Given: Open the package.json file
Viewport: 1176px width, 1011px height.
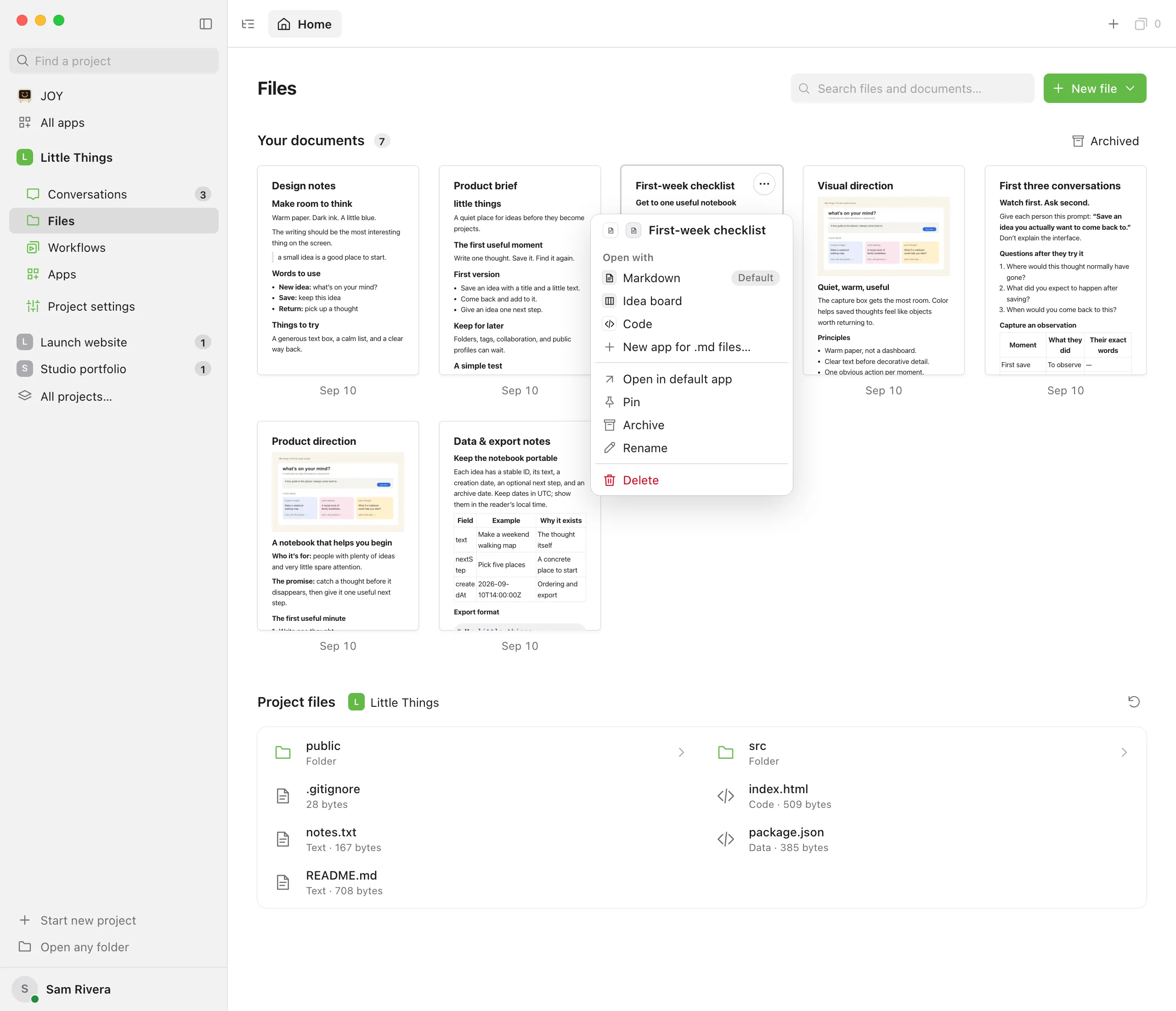Looking at the screenshot, I should [923, 839].
